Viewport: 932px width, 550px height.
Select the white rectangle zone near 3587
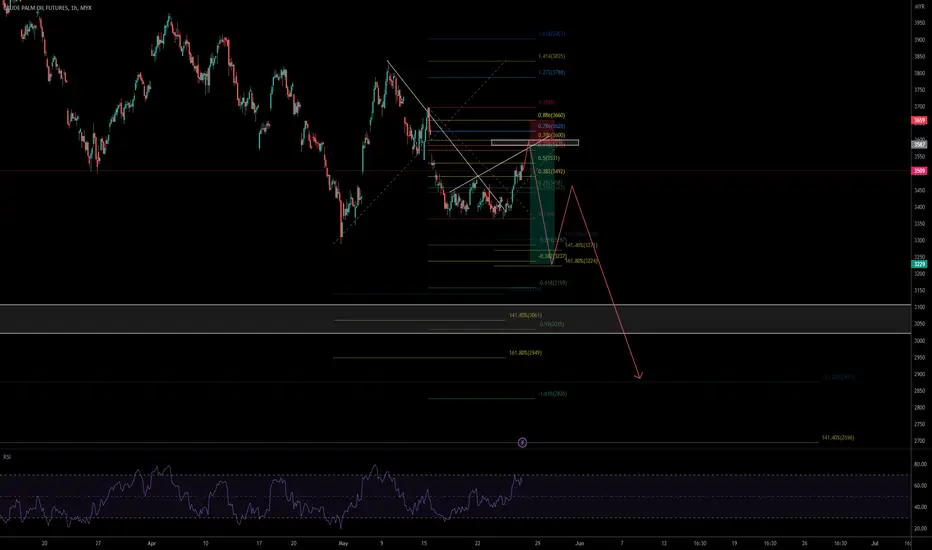(535, 143)
